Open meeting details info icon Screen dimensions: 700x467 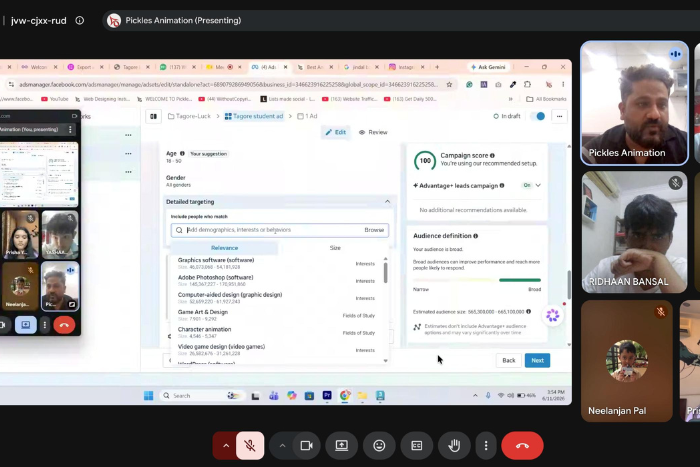coord(79,21)
